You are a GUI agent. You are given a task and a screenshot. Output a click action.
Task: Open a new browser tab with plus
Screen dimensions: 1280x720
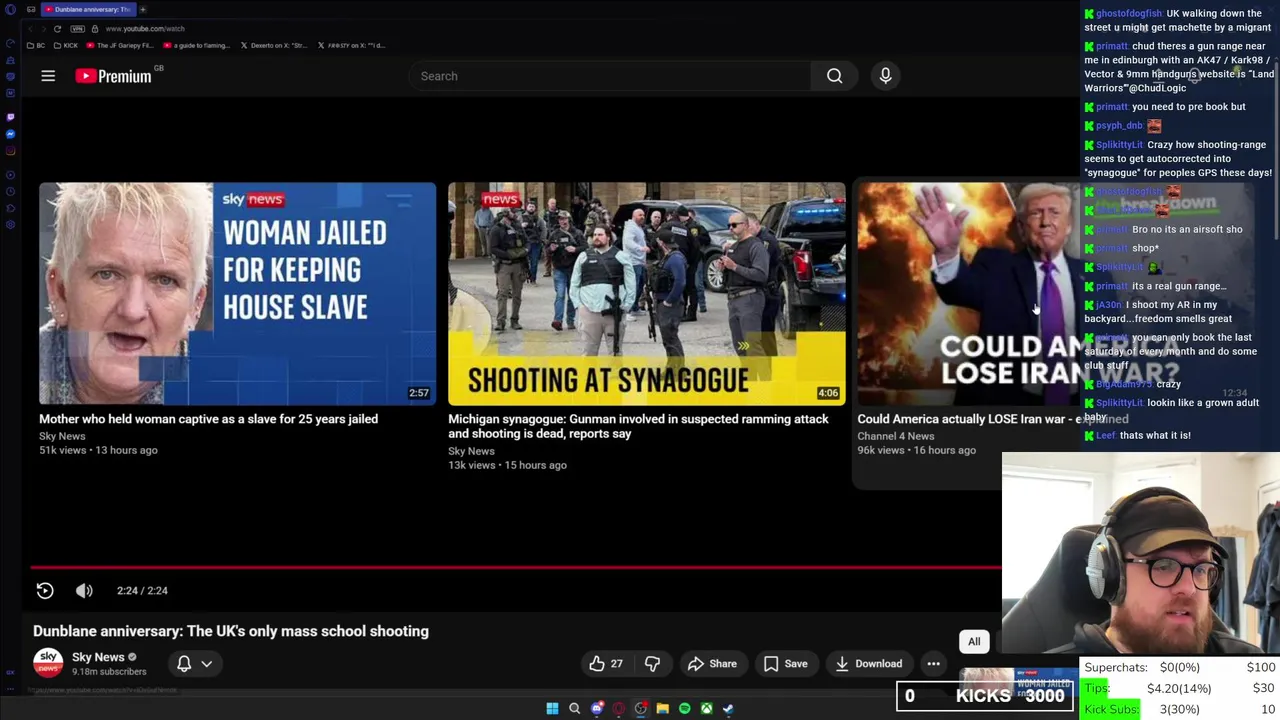[143, 10]
